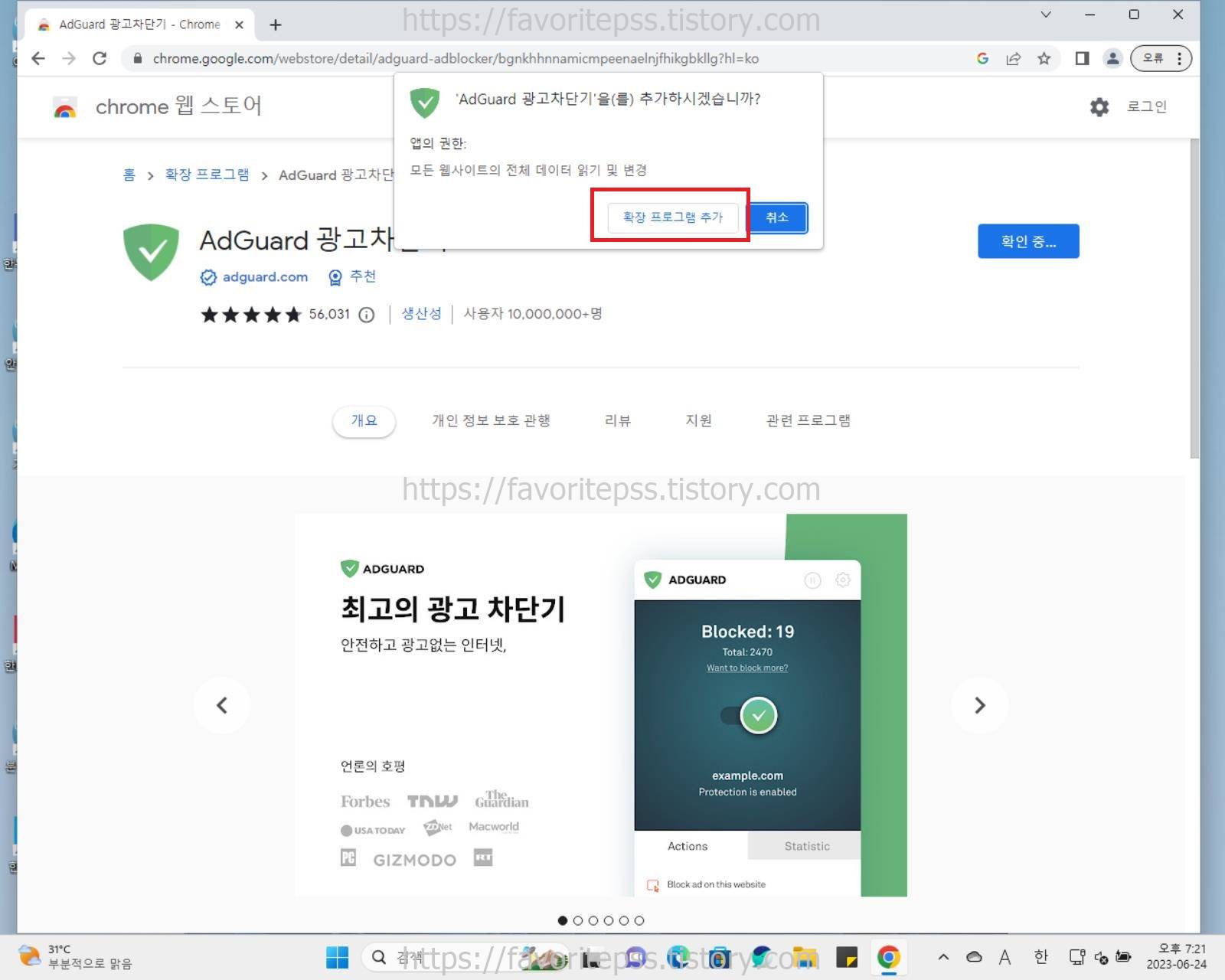Click the share page icon
1225x980 pixels.
pyautogui.click(x=1013, y=58)
